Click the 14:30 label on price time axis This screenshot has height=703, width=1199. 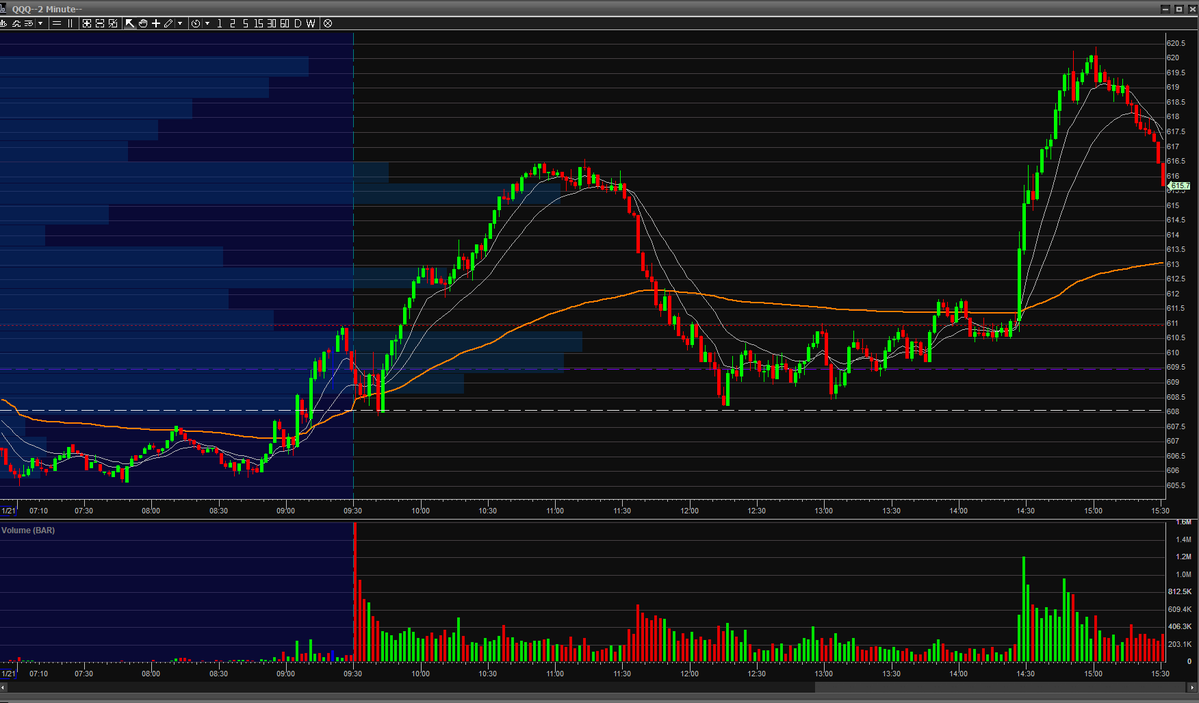(1025, 510)
